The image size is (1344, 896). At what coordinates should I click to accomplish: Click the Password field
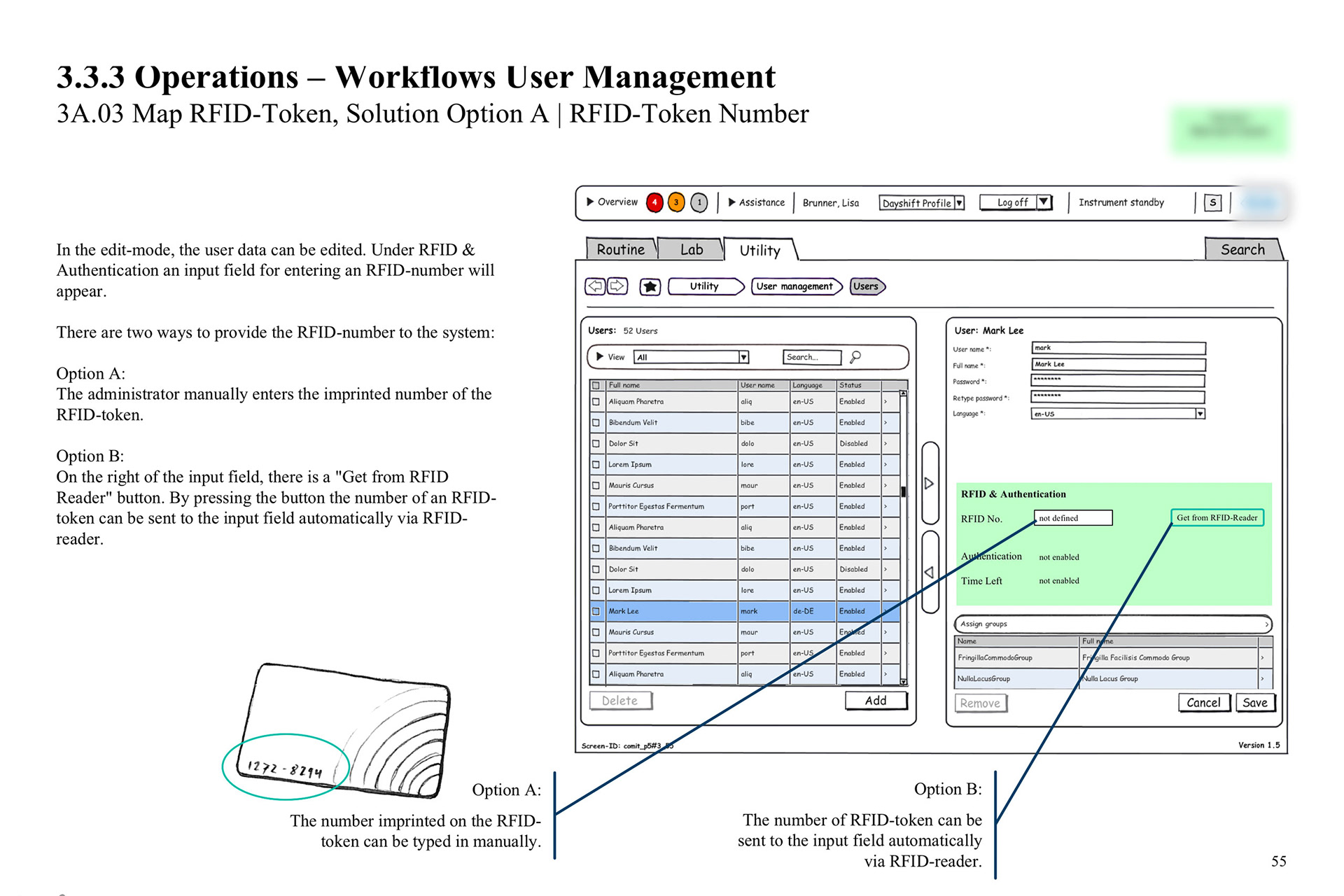1118,381
